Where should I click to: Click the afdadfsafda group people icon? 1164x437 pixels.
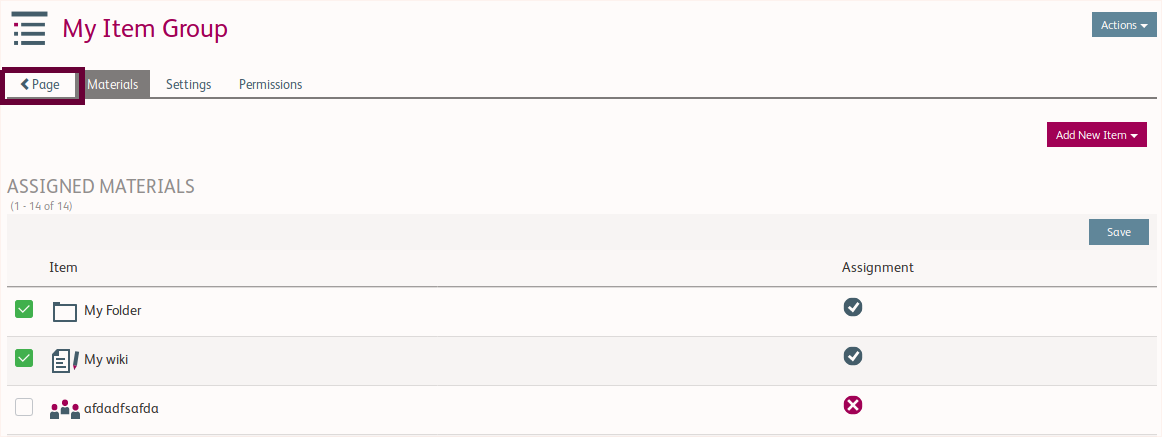coord(65,408)
